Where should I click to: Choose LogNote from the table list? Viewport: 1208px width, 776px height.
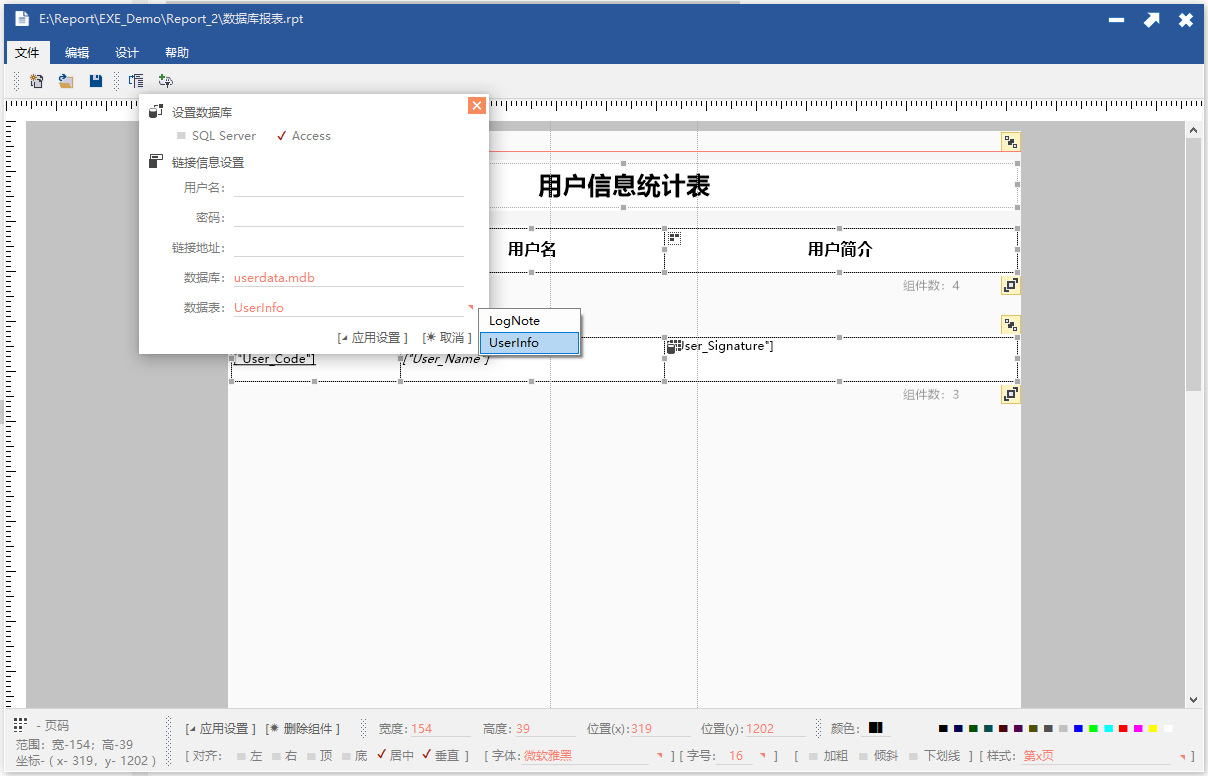coord(529,321)
